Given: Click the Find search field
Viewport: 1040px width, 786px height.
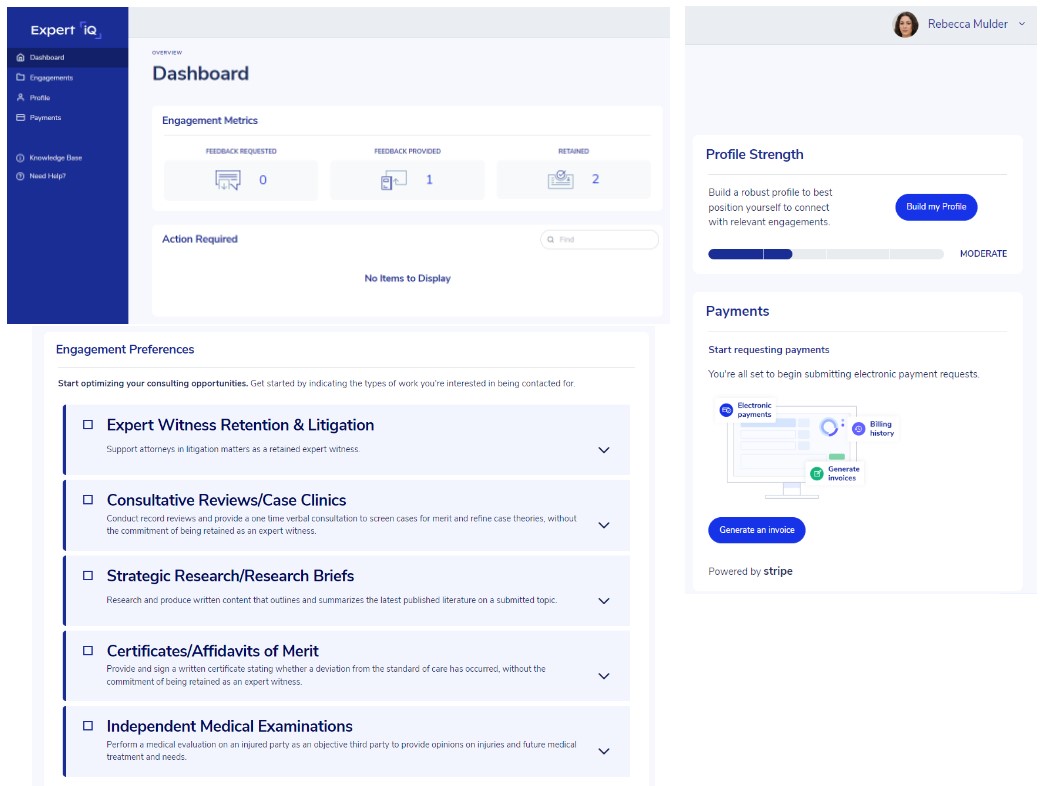Looking at the screenshot, I should (x=604, y=240).
